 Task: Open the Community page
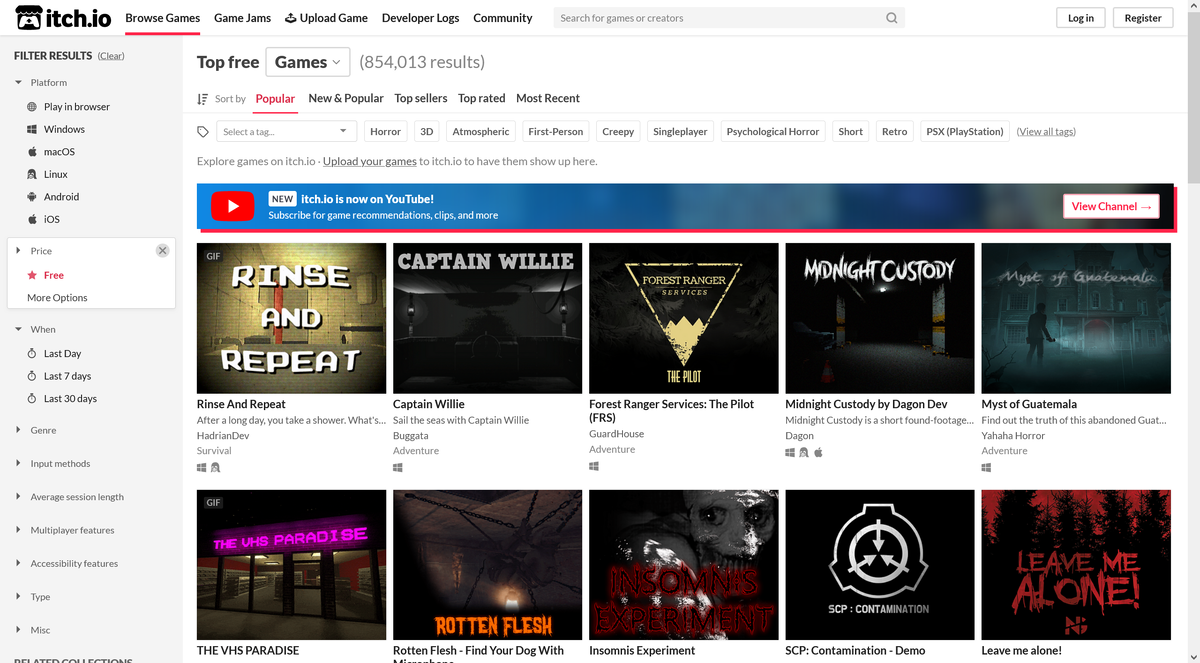[503, 18]
